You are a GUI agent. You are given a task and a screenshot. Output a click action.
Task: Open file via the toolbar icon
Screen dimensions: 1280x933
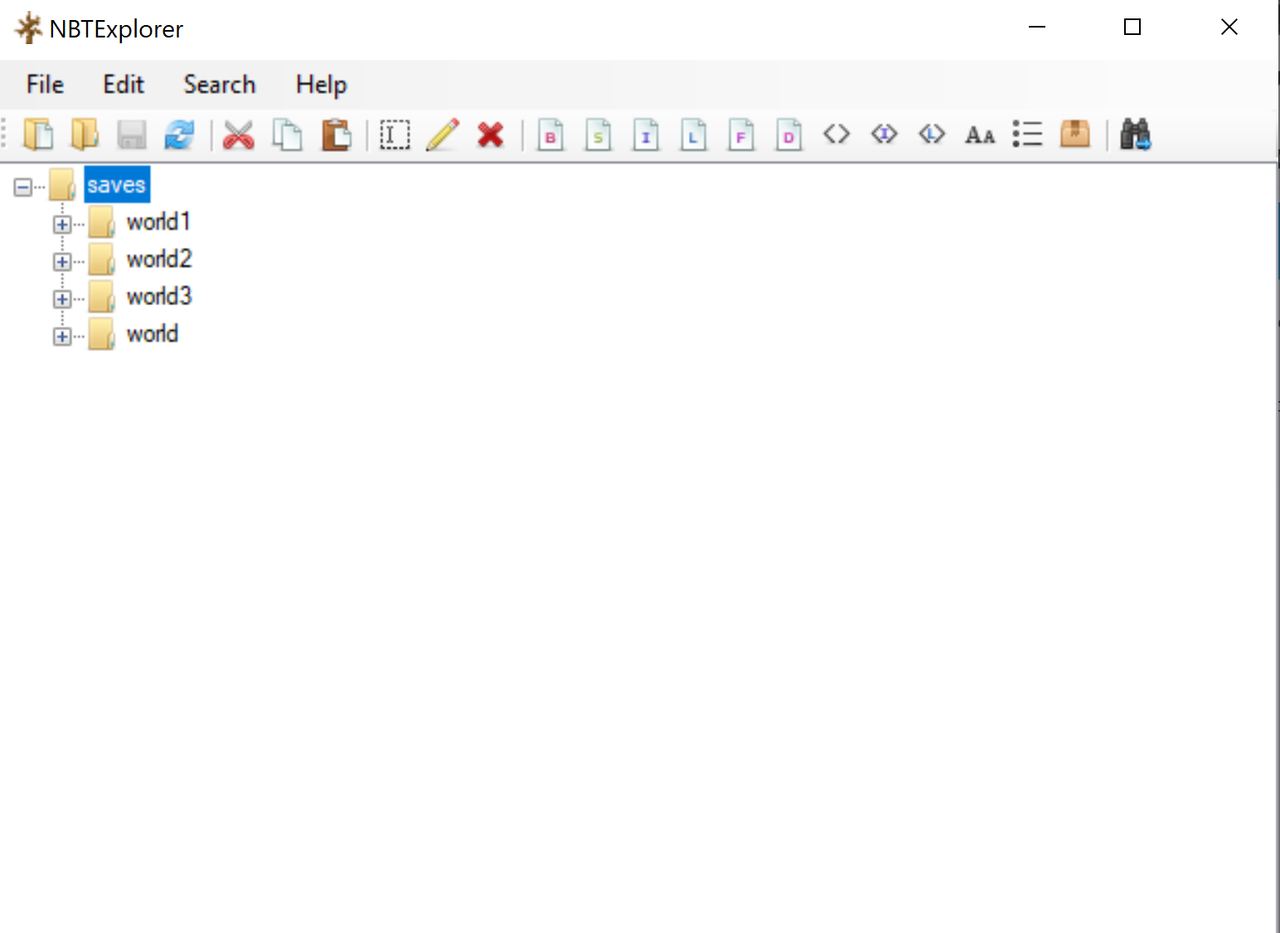pos(37,134)
